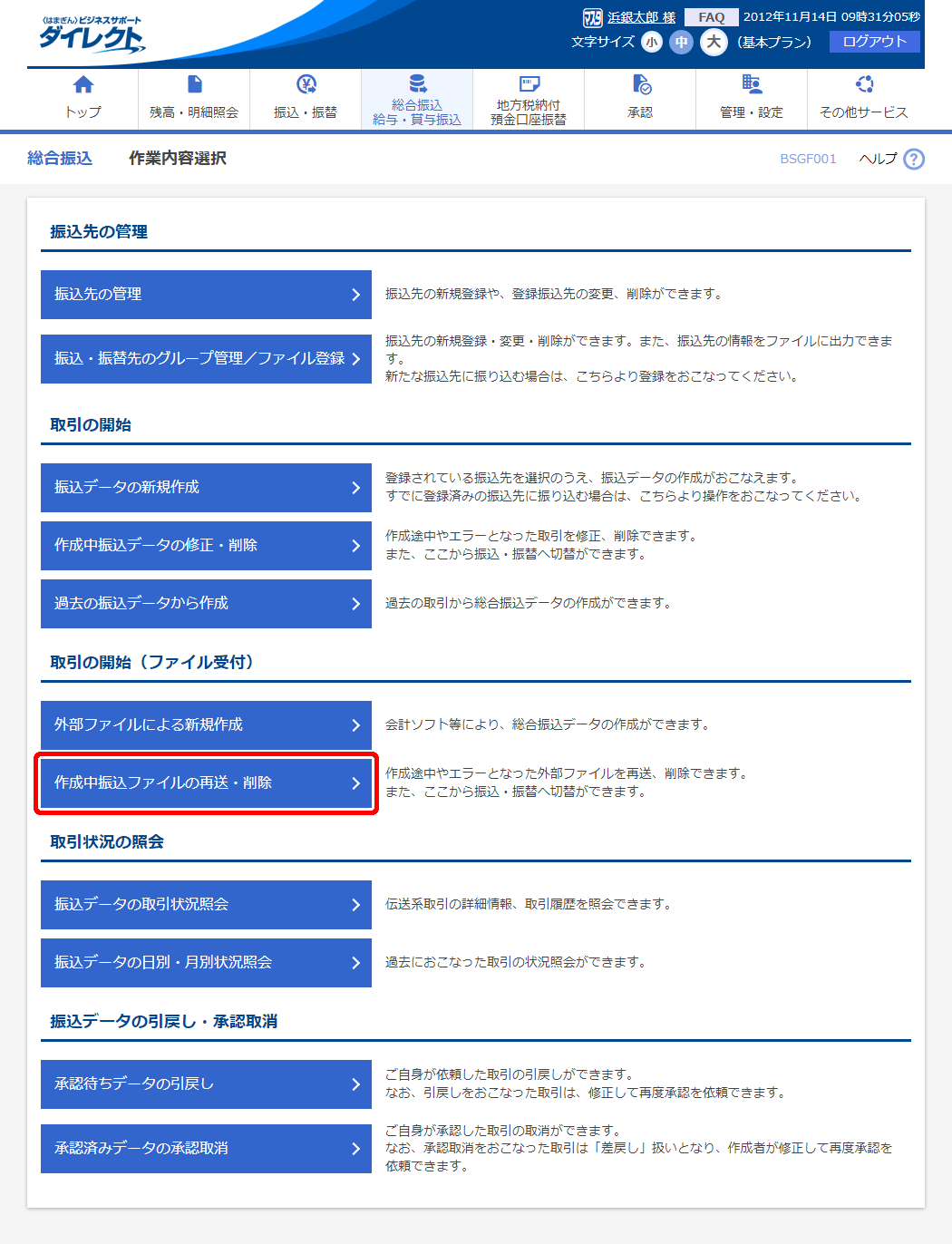The image size is (952, 1244).
Task: Click the 振込データの引戻し・承認取消 heading
Action: click(x=163, y=1022)
